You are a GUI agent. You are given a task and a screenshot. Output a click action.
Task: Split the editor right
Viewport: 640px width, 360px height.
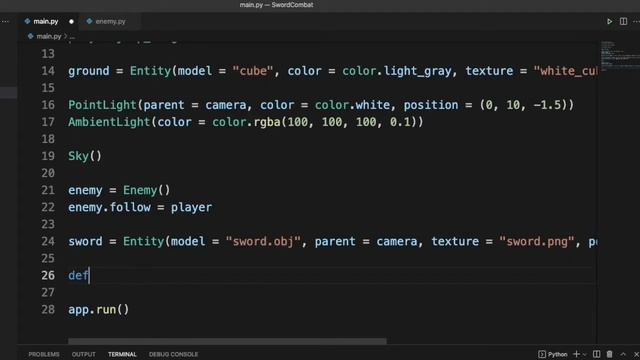coord(623,21)
